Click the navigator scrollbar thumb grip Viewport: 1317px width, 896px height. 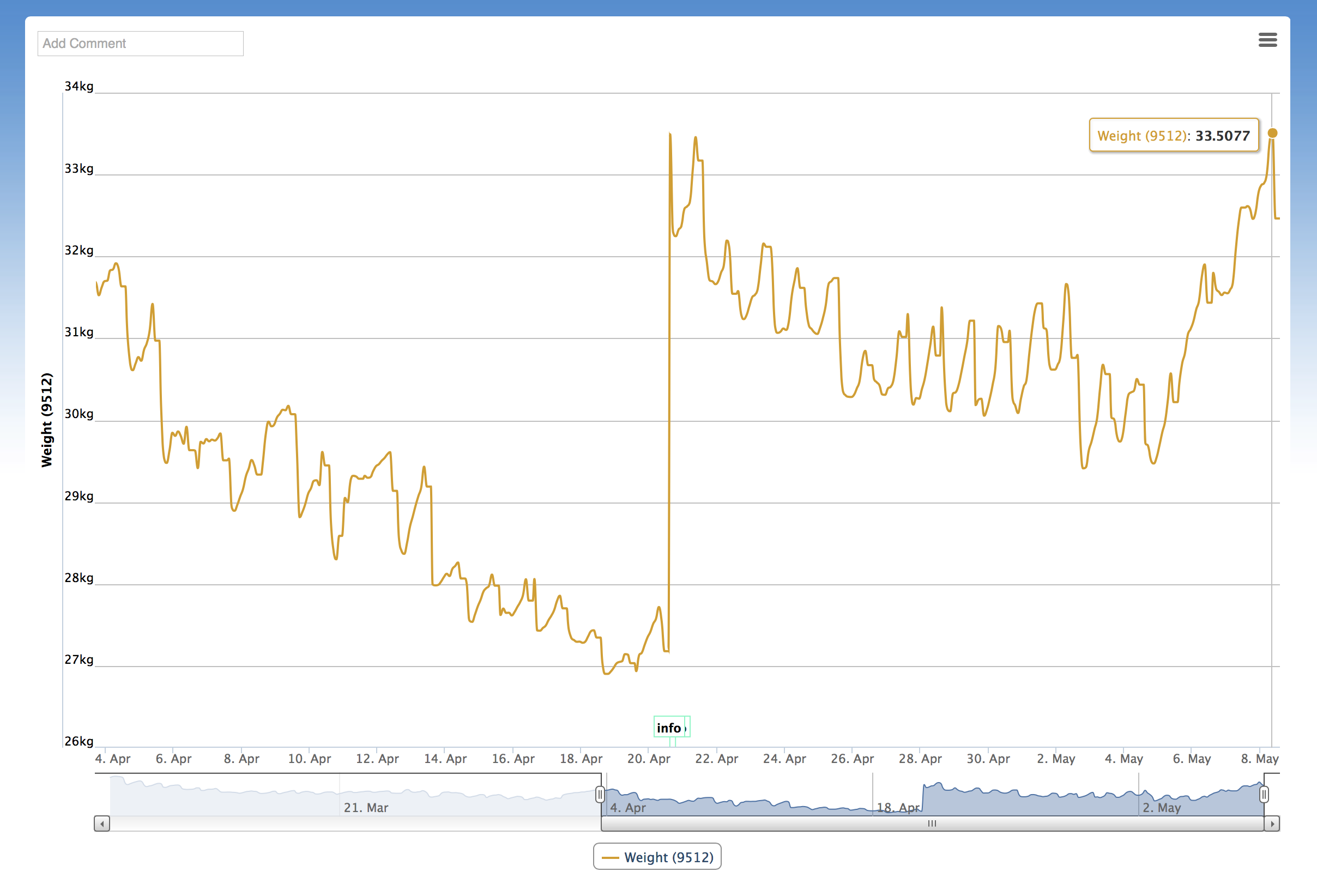pyautogui.click(x=932, y=824)
